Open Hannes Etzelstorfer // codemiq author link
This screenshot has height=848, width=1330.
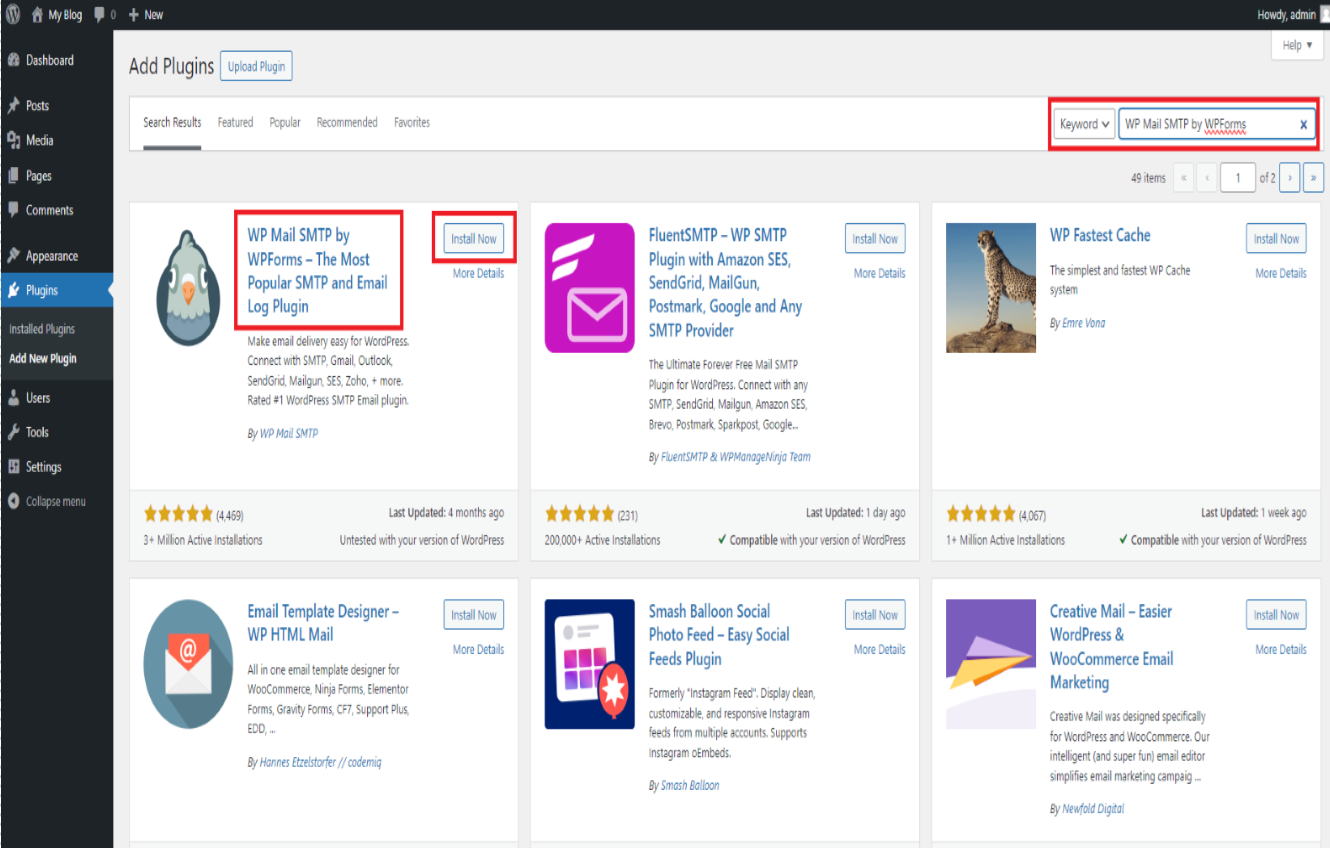click(321, 762)
